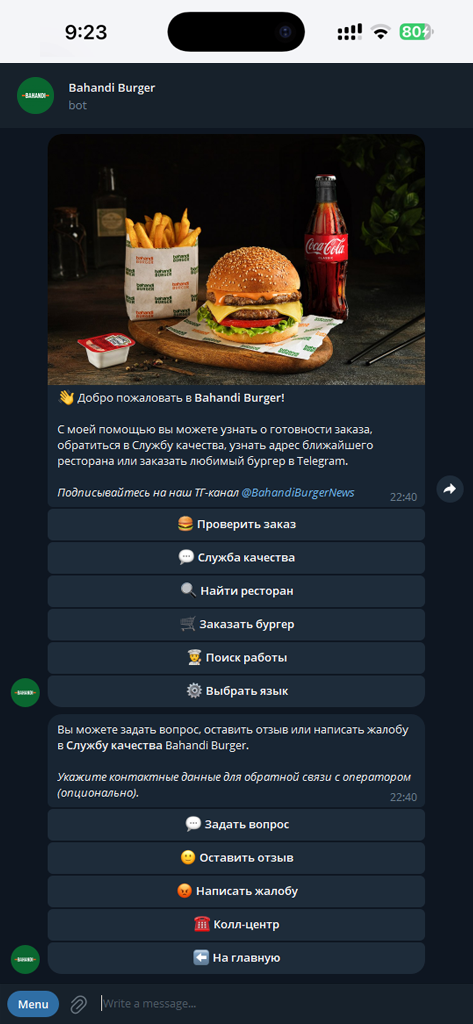Go back with ⬅️ На главную
This screenshot has height=1024, width=473.
[236, 958]
